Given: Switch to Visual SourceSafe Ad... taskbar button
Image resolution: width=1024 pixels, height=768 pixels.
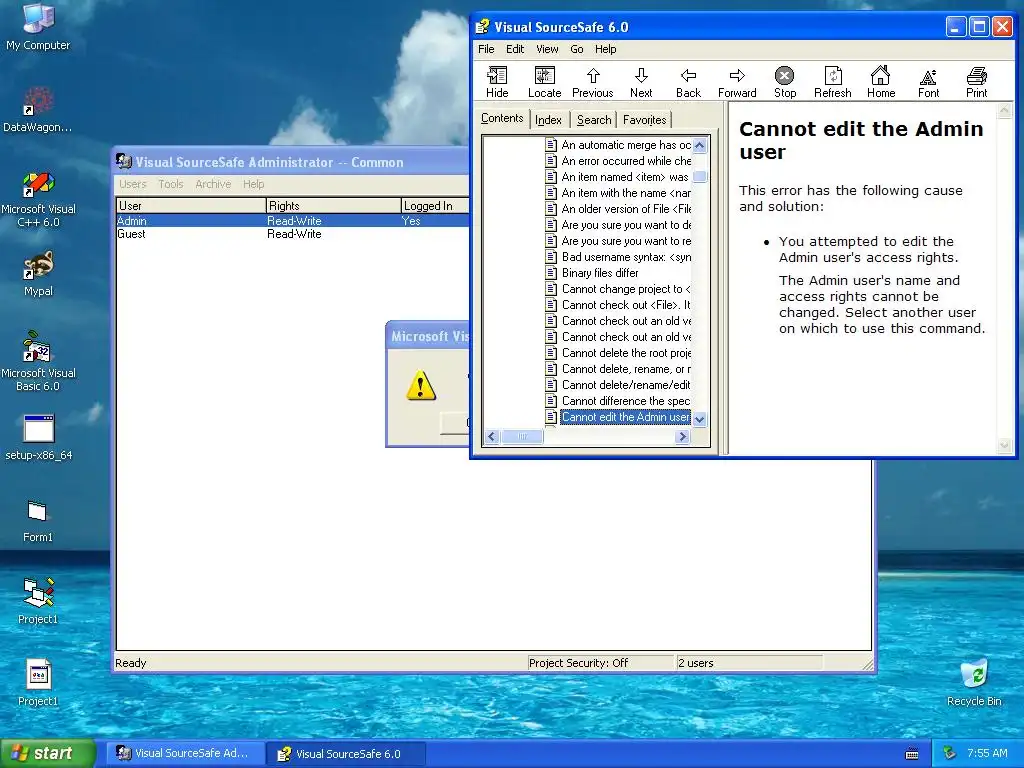Looking at the screenshot, I should point(186,754).
